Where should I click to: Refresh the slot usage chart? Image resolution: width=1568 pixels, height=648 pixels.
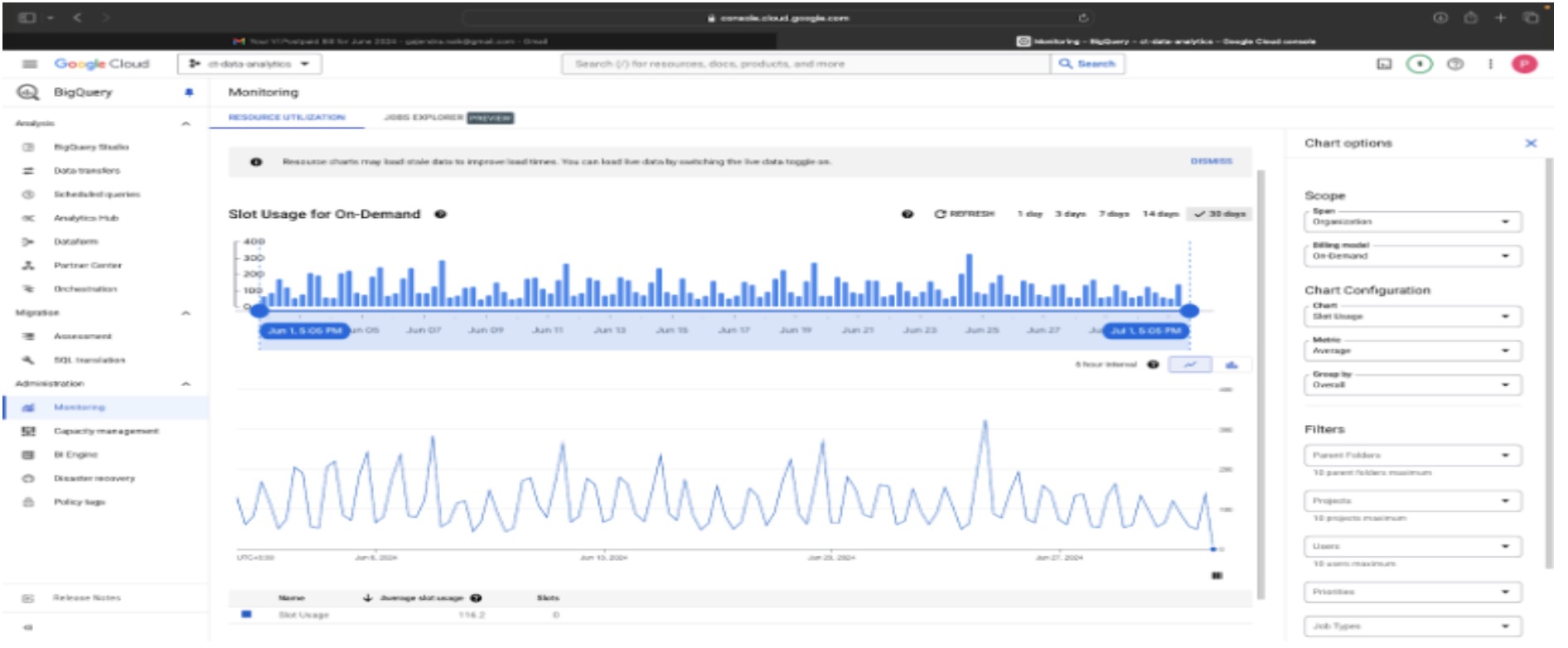[x=964, y=215]
